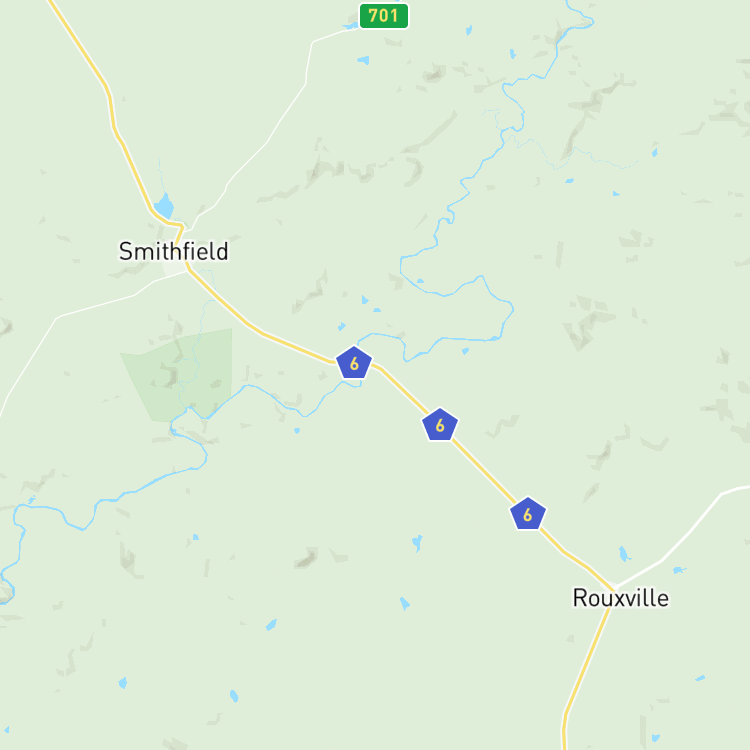Select the small pond beside the 701 shield
Viewport: 750px width, 750px height.
click(351, 26)
